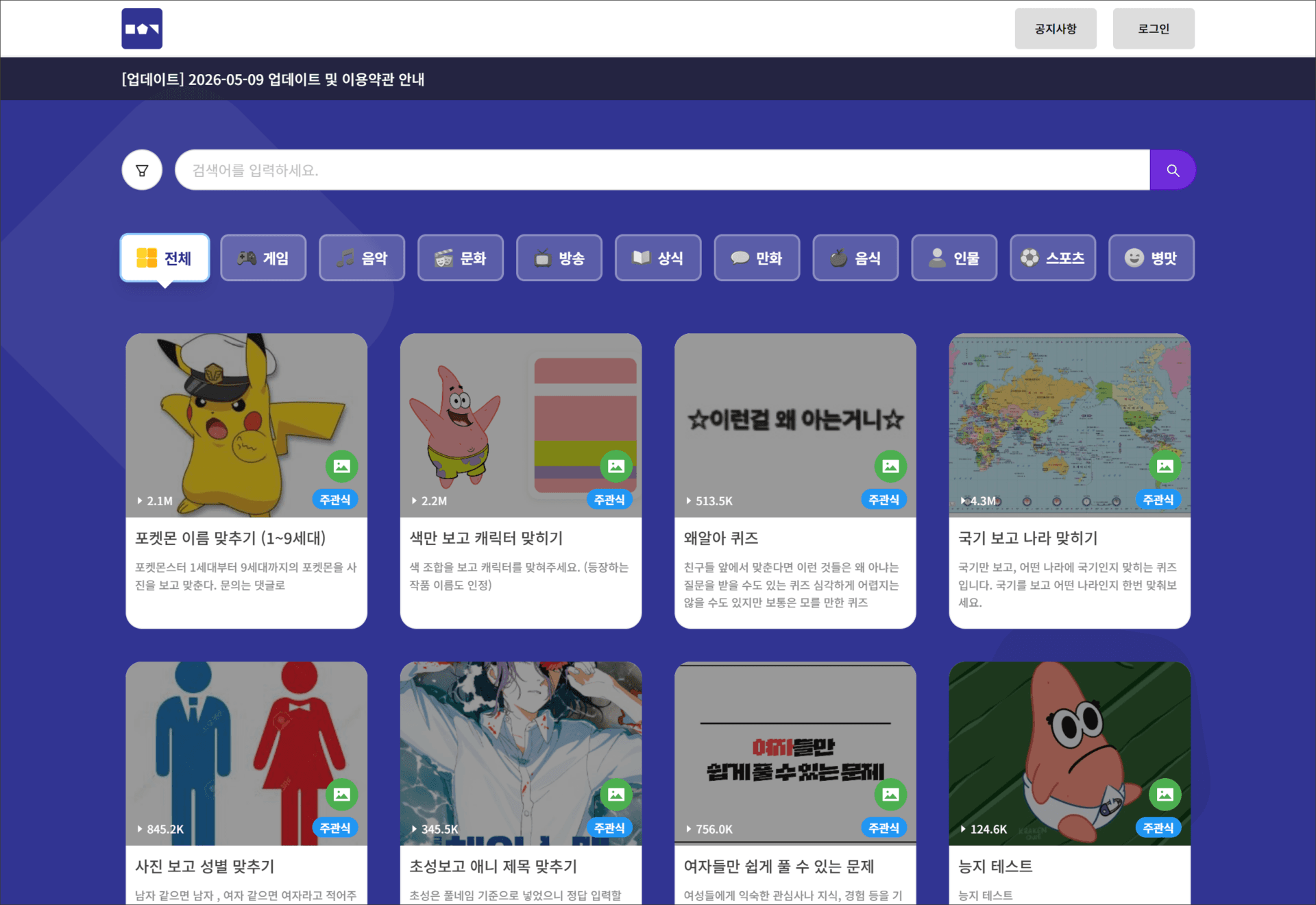Click 주관식 badge on 능지 테스트 card
1316x905 pixels.
1158,828
